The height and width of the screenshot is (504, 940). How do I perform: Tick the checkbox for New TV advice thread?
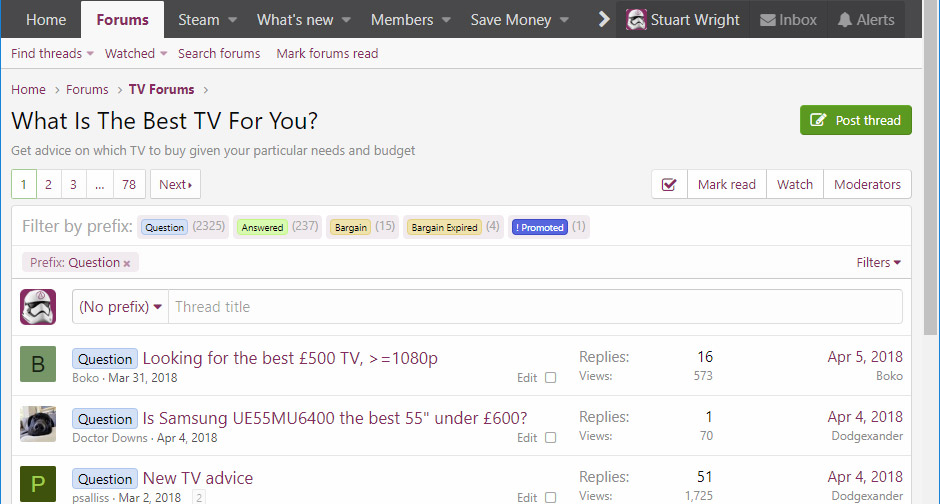tap(550, 497)
